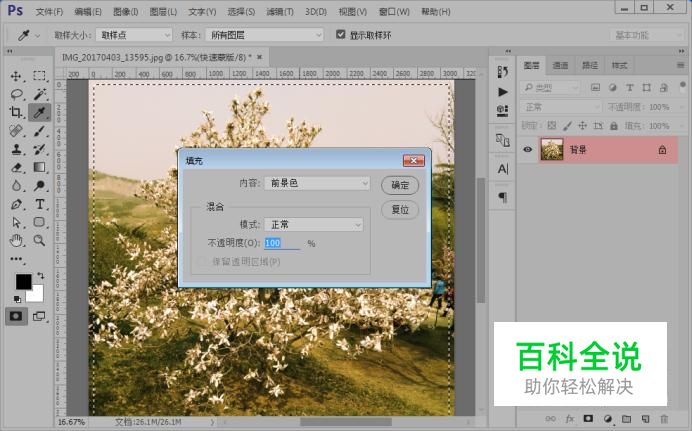The height and width of the screenshot is (431, 692).
Task: Select the Move tool
Action: [x=16, y=76]
